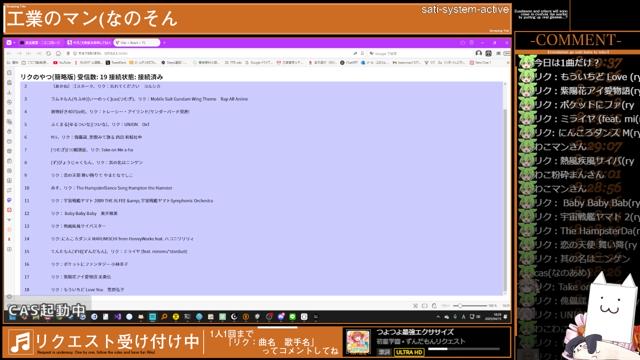Select row 14 にんころダンス request
640x360 pixels.
pos(262,238)
